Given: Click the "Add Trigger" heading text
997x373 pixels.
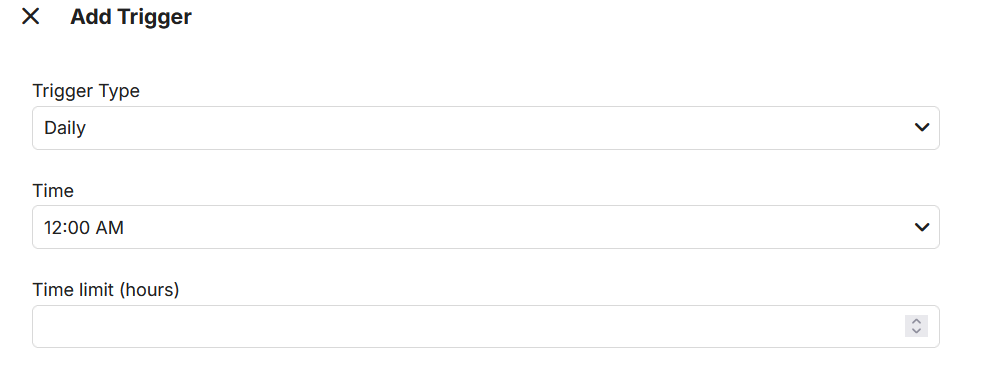Looking at the screenshot, I should (x=130, y=17).
